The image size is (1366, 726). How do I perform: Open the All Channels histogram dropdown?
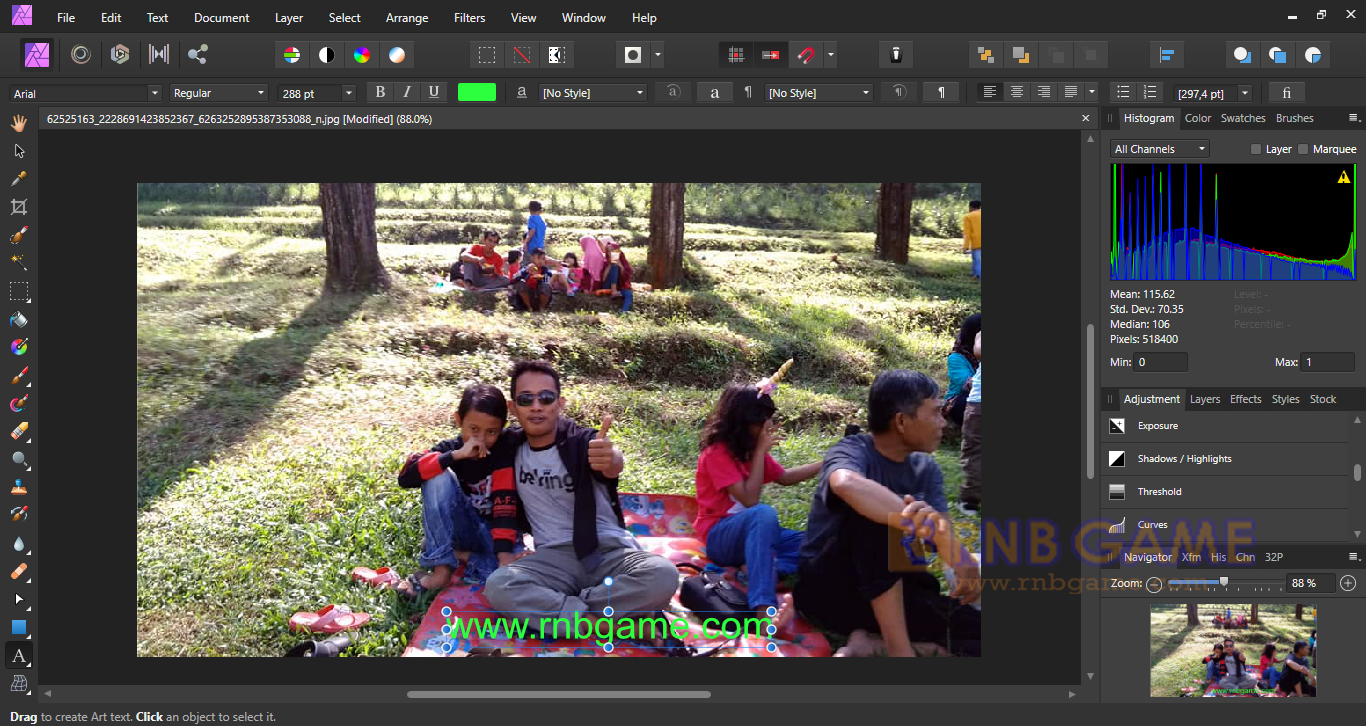(x=1160, y=149)
